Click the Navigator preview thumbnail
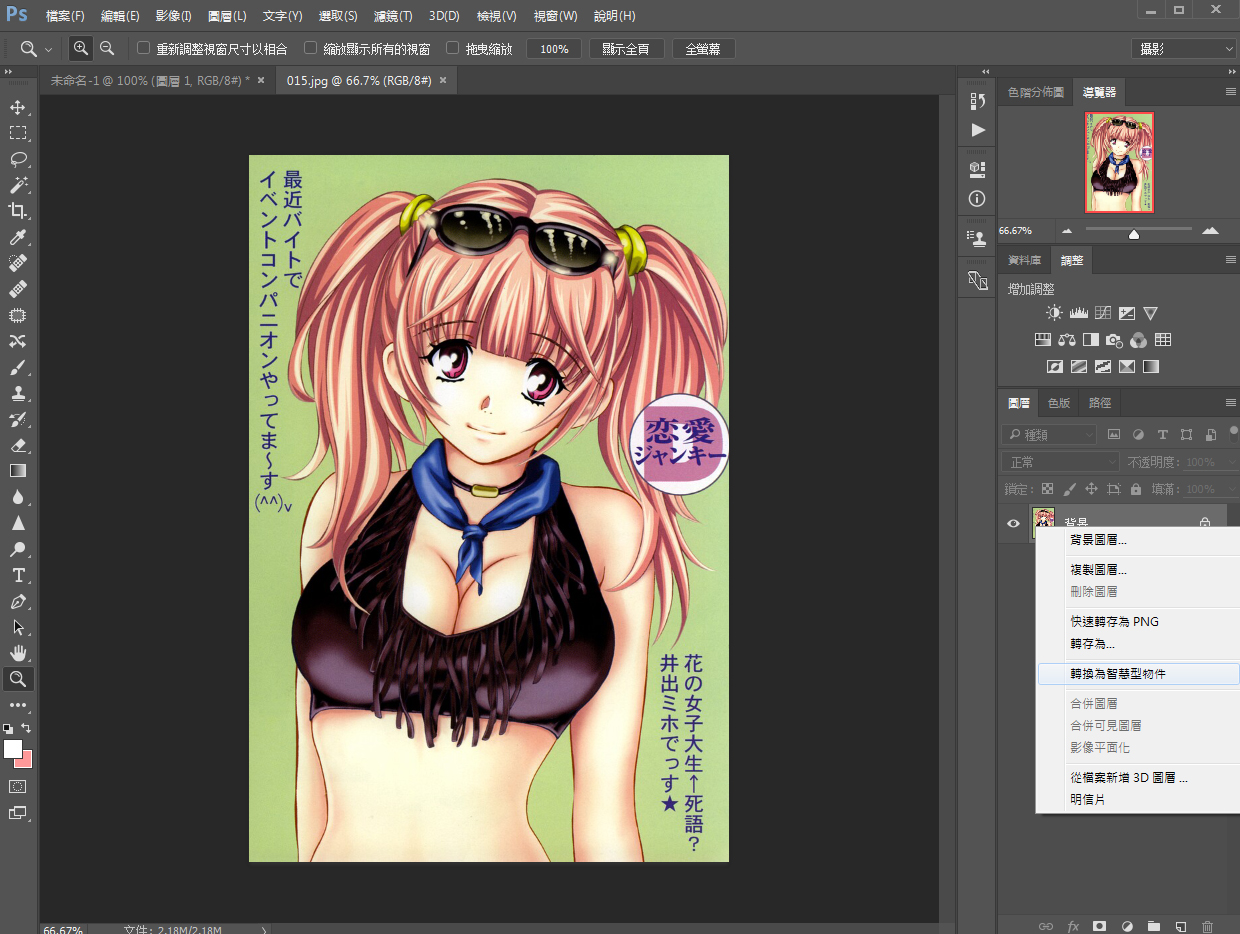 click(x=1120, y=162)
